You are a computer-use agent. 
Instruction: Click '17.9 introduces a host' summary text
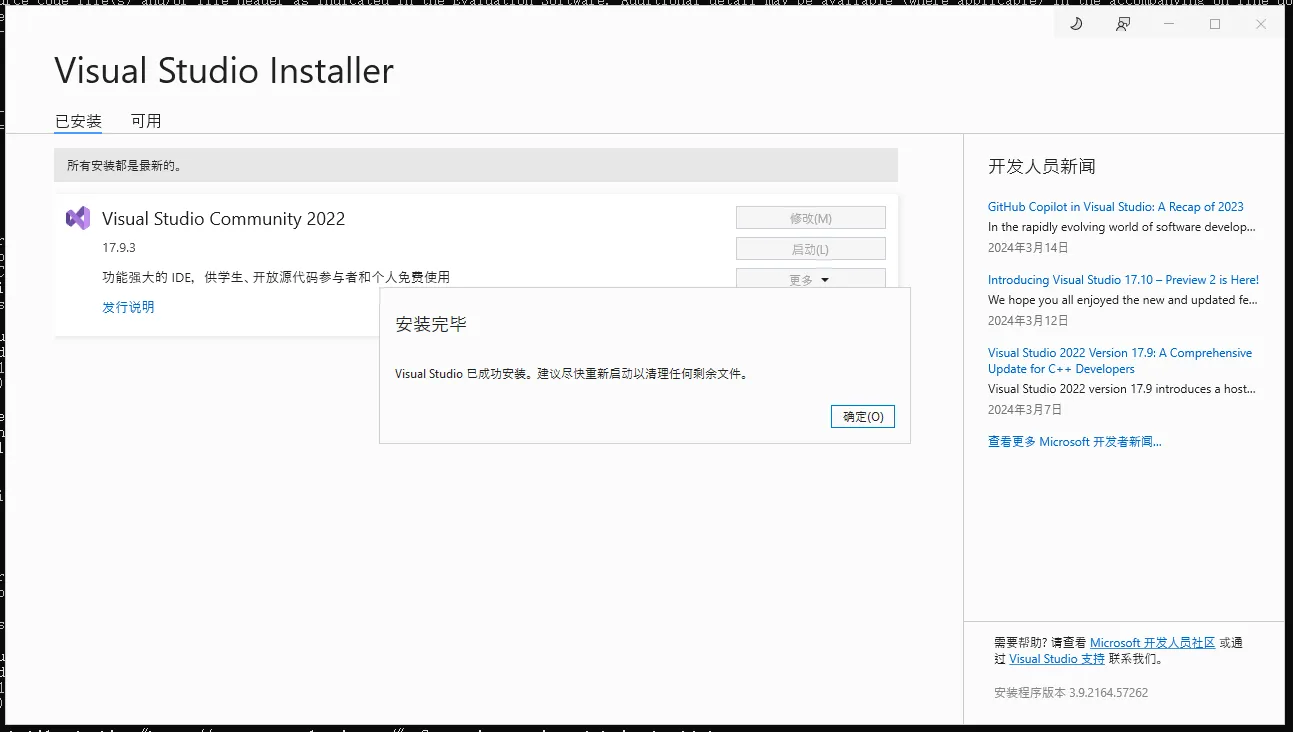coord(1122,389)
